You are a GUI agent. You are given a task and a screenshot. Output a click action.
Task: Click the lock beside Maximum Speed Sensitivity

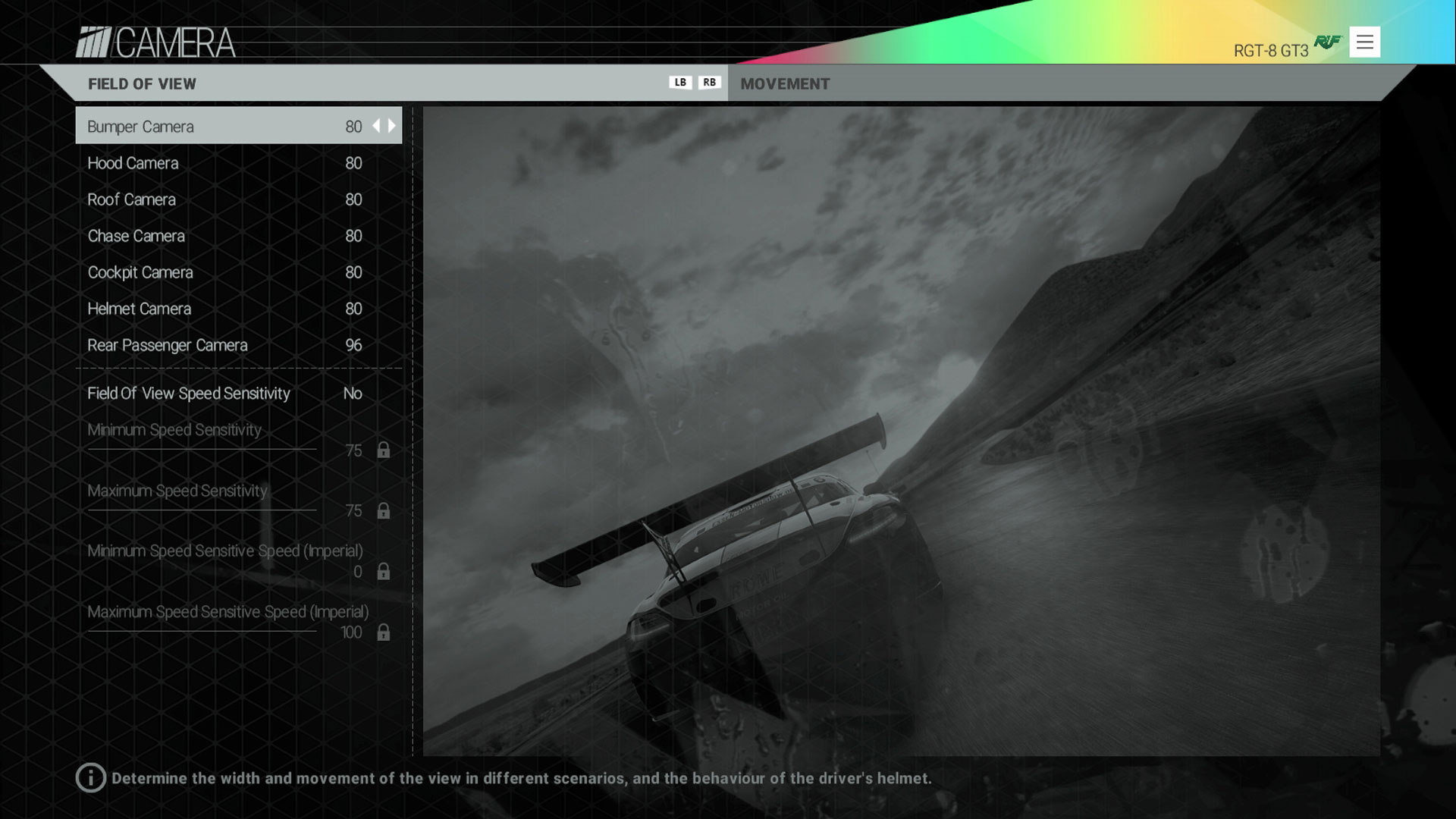point(383,510)
